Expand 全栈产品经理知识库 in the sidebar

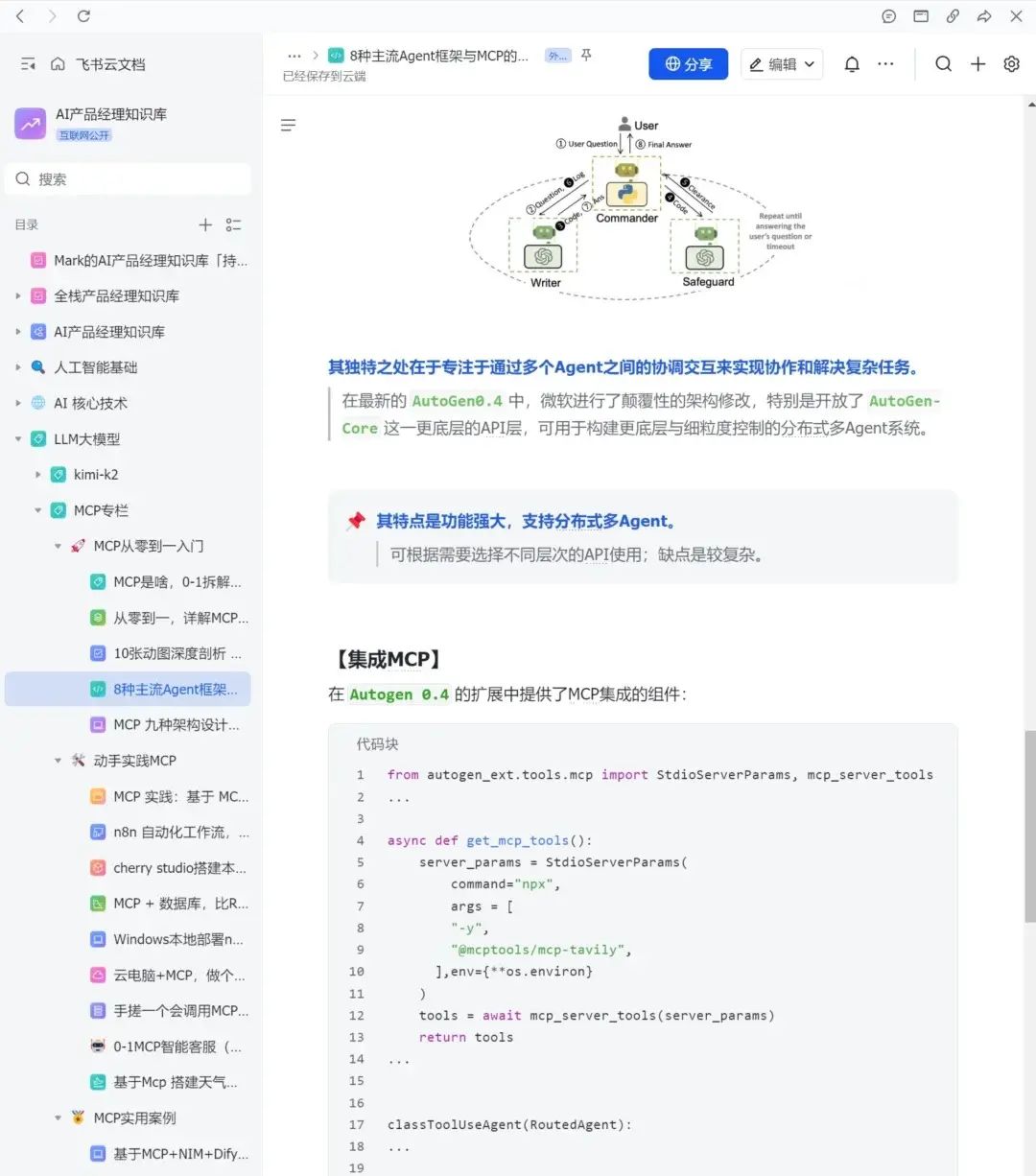click(18, 295)
